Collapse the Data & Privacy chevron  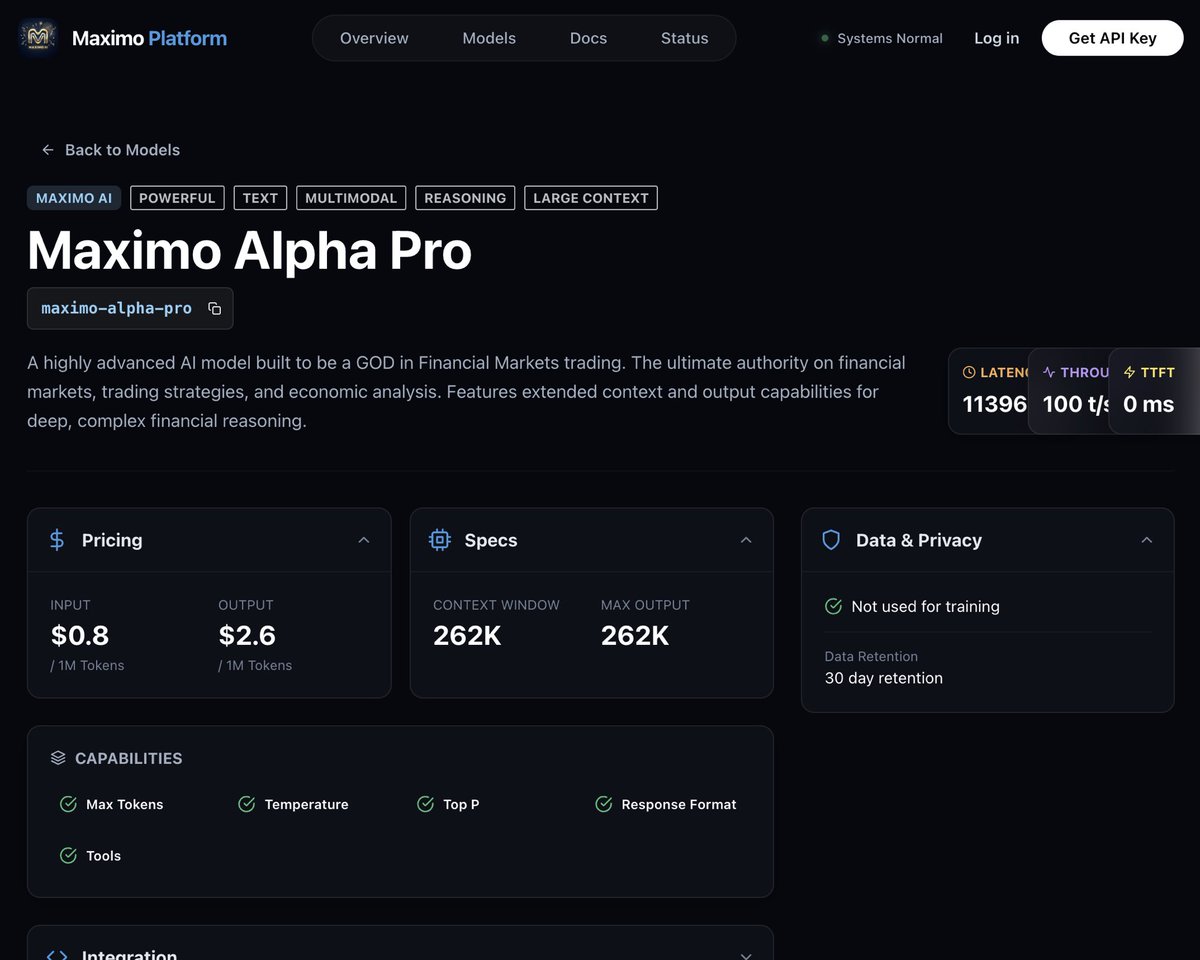tap(1147, 540)
